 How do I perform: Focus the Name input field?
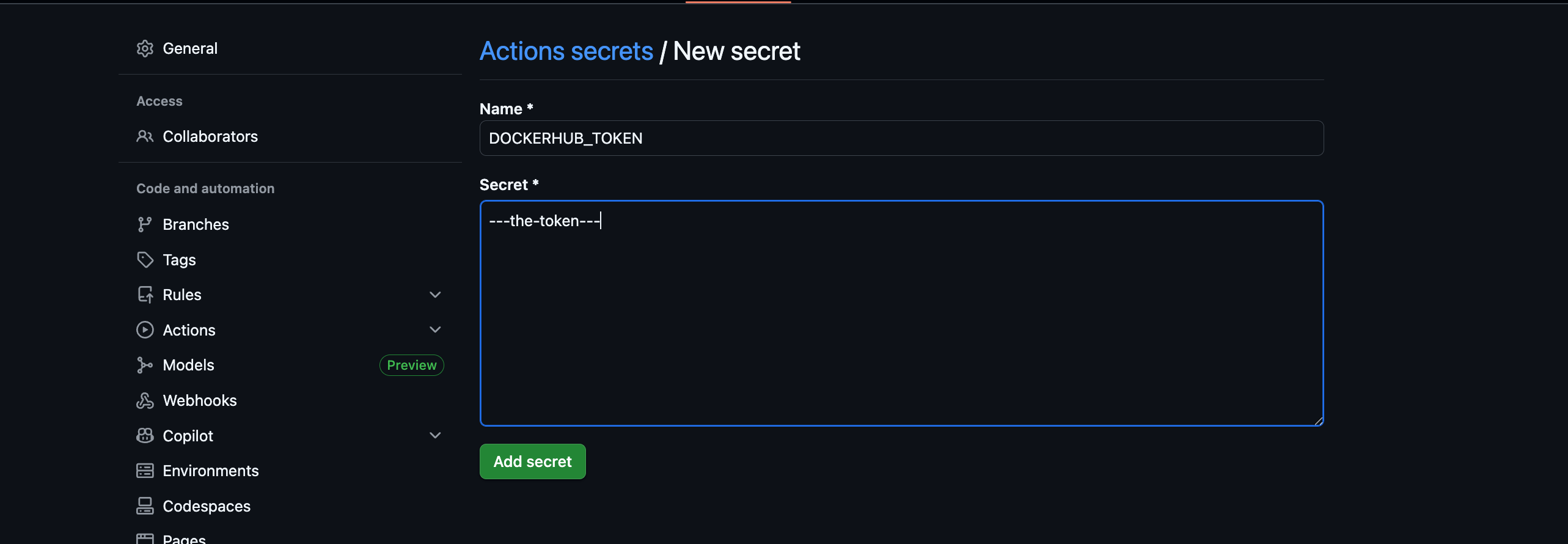(901, 138)
